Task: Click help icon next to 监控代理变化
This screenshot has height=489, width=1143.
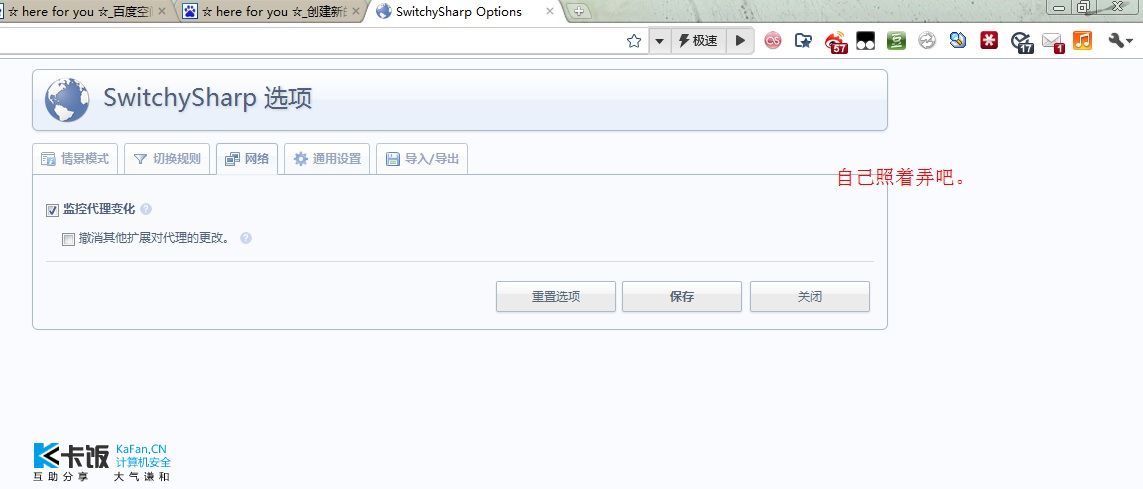Action: pyautogui.click(x=146, y=209)
